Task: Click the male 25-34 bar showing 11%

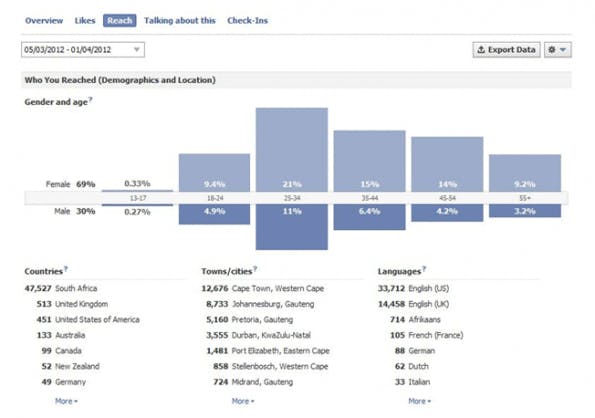Action: click(x=292, y=227)
